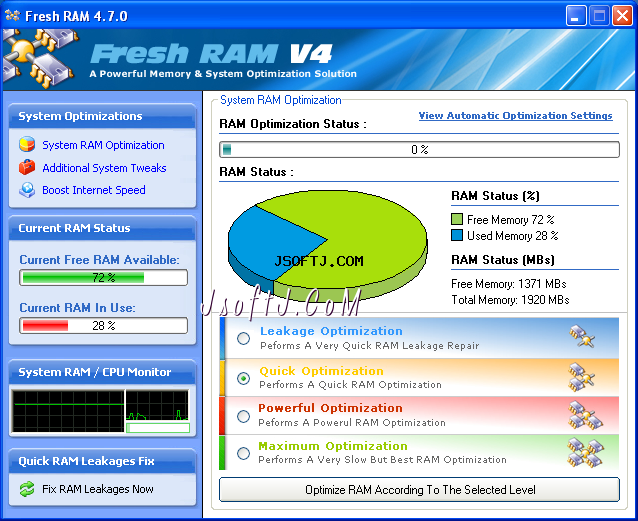Click the Additional System Tweaks toolbox icon
Viewport: 638px width, 521px height.
click(27, 167)
